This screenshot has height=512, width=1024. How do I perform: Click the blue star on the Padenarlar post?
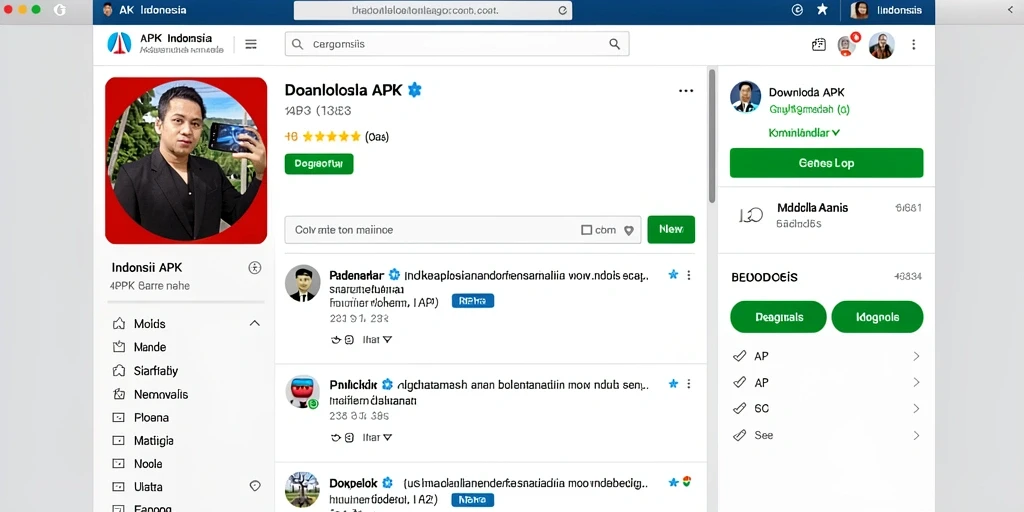(x=673, y=275)
